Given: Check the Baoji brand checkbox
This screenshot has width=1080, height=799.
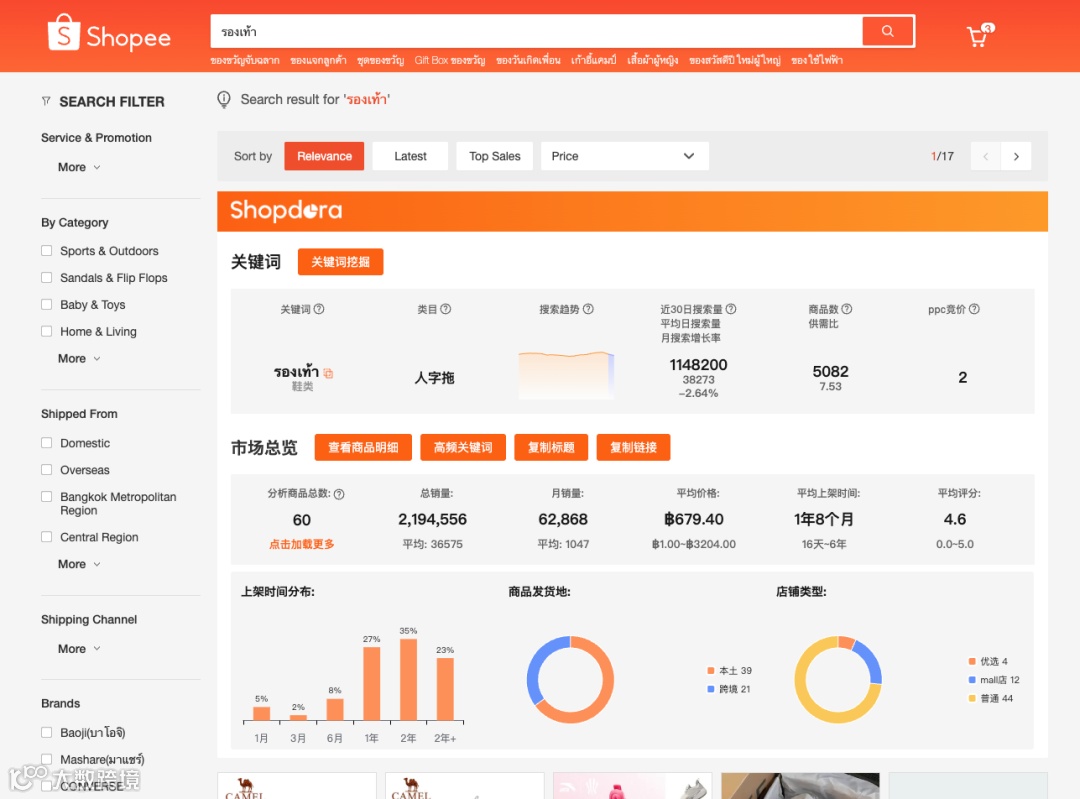Looking at the screenshot, I should [x=47, y=733].
